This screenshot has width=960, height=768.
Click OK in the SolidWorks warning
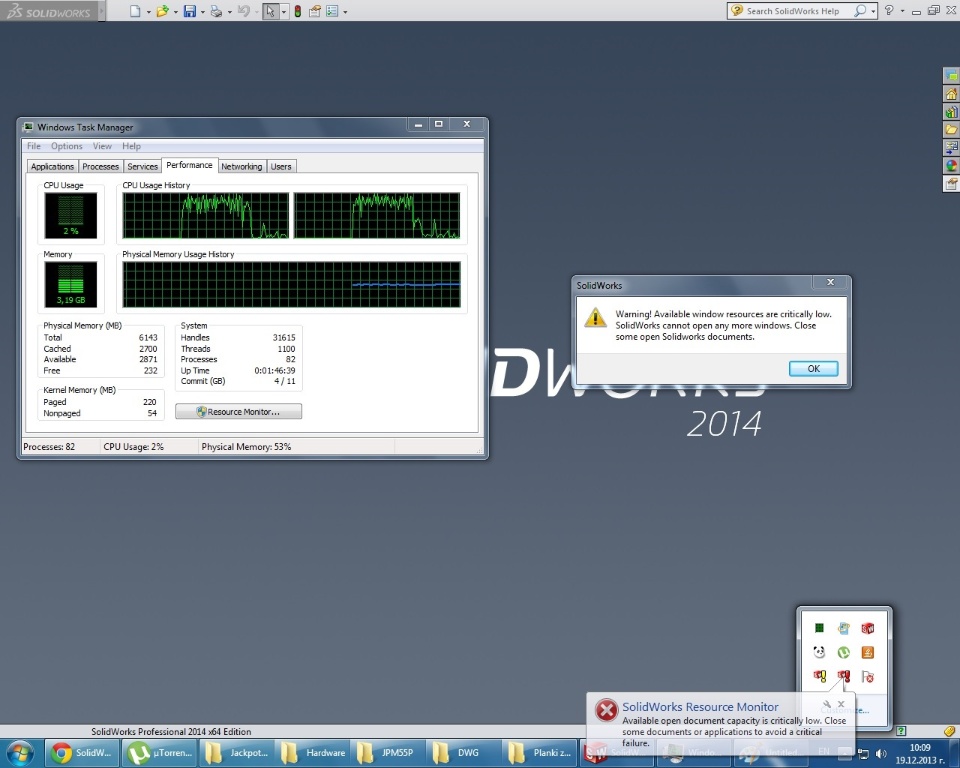tap(814, 369)
